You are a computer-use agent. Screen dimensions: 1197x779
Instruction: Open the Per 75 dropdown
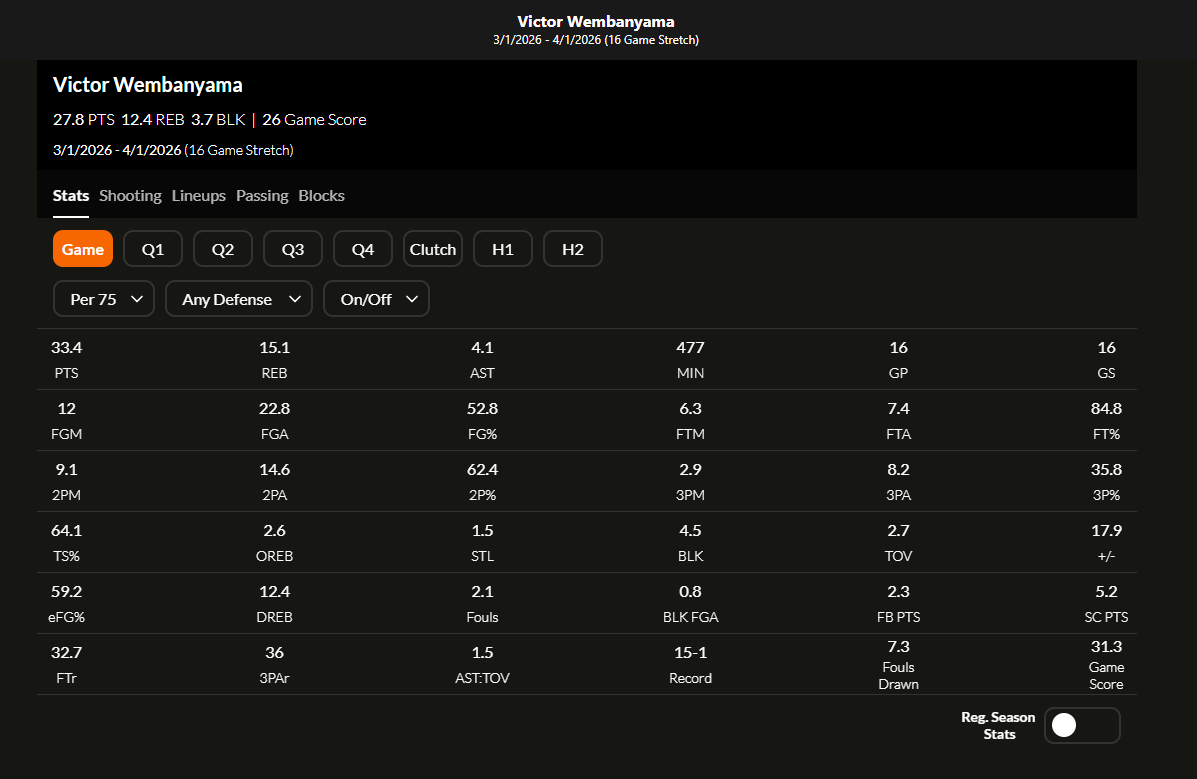coord(104,299)
